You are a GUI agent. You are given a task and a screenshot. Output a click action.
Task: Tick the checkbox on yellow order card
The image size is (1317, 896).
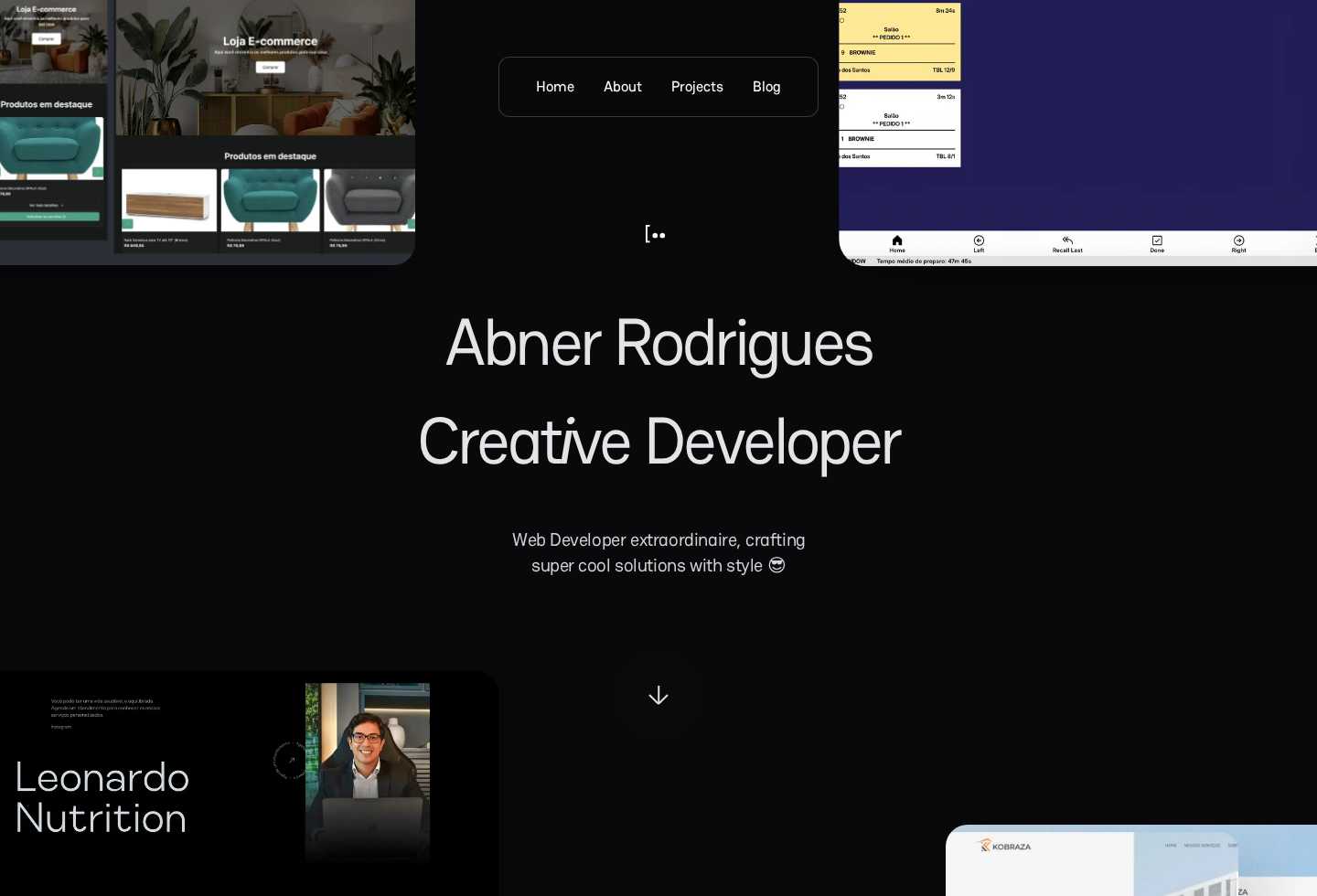click(842, 21)
